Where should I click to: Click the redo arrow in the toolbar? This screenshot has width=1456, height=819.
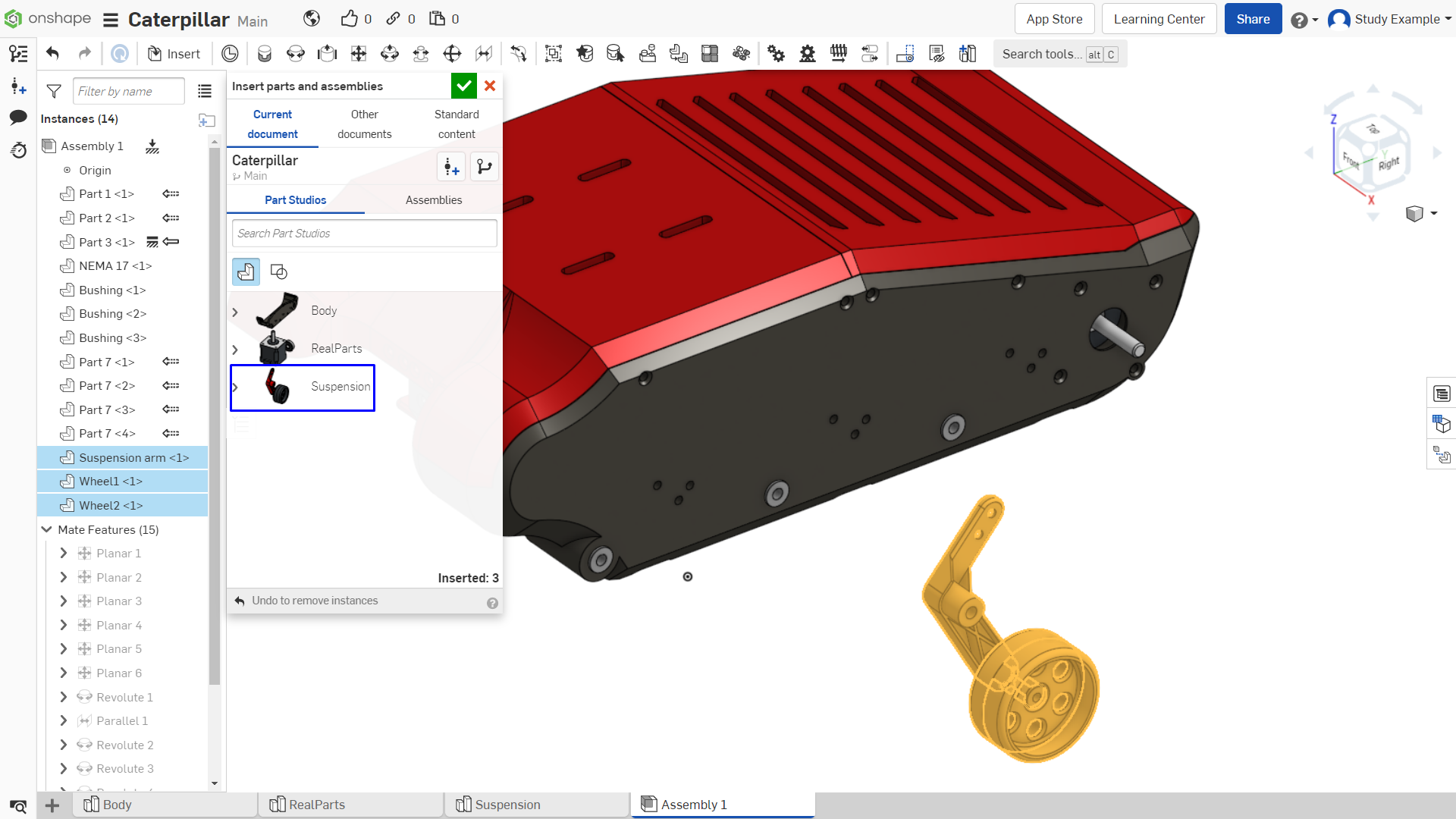click(85, 53)
